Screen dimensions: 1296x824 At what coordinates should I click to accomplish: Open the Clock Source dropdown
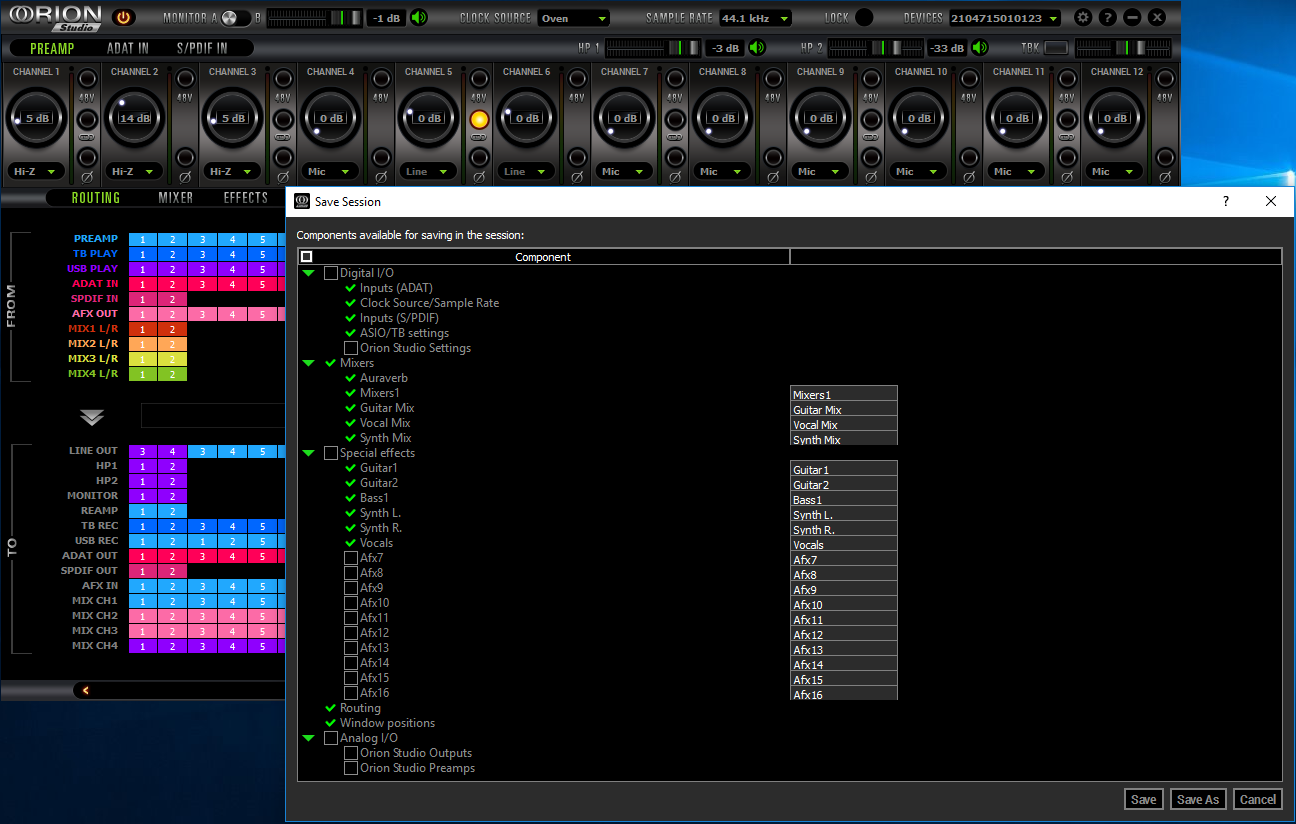[573, 18]
